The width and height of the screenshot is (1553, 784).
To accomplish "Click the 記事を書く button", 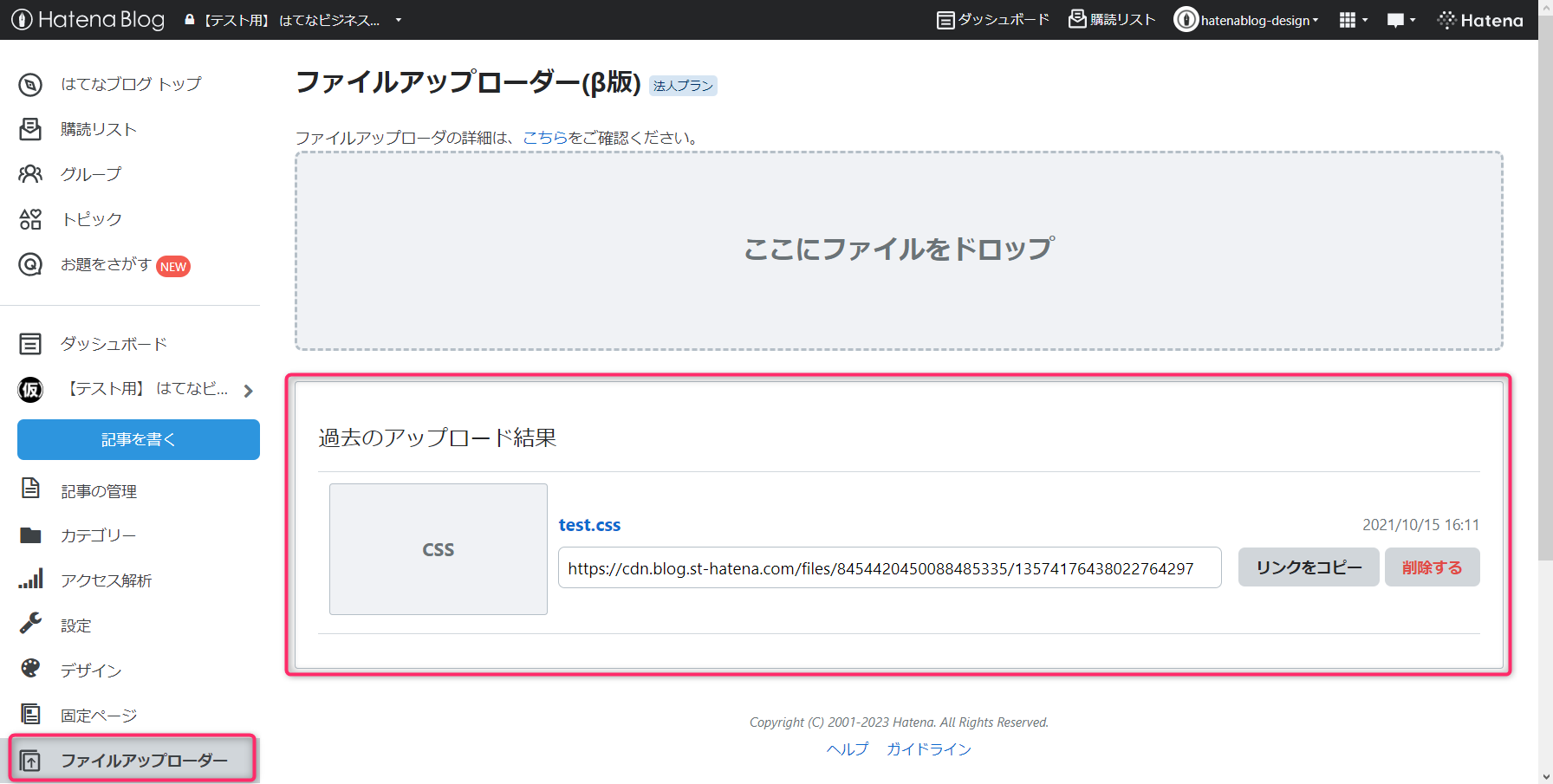I will tap(139, 440).
